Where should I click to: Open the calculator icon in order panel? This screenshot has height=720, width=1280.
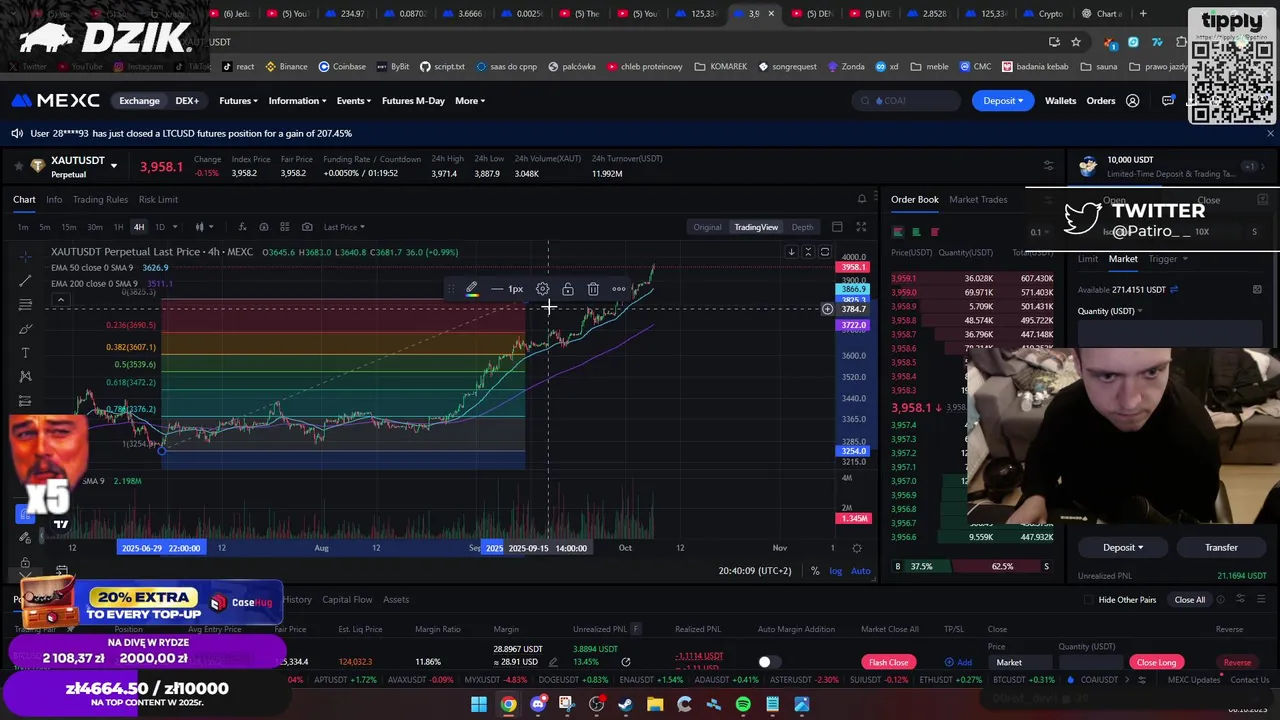tap(1257, 290)
